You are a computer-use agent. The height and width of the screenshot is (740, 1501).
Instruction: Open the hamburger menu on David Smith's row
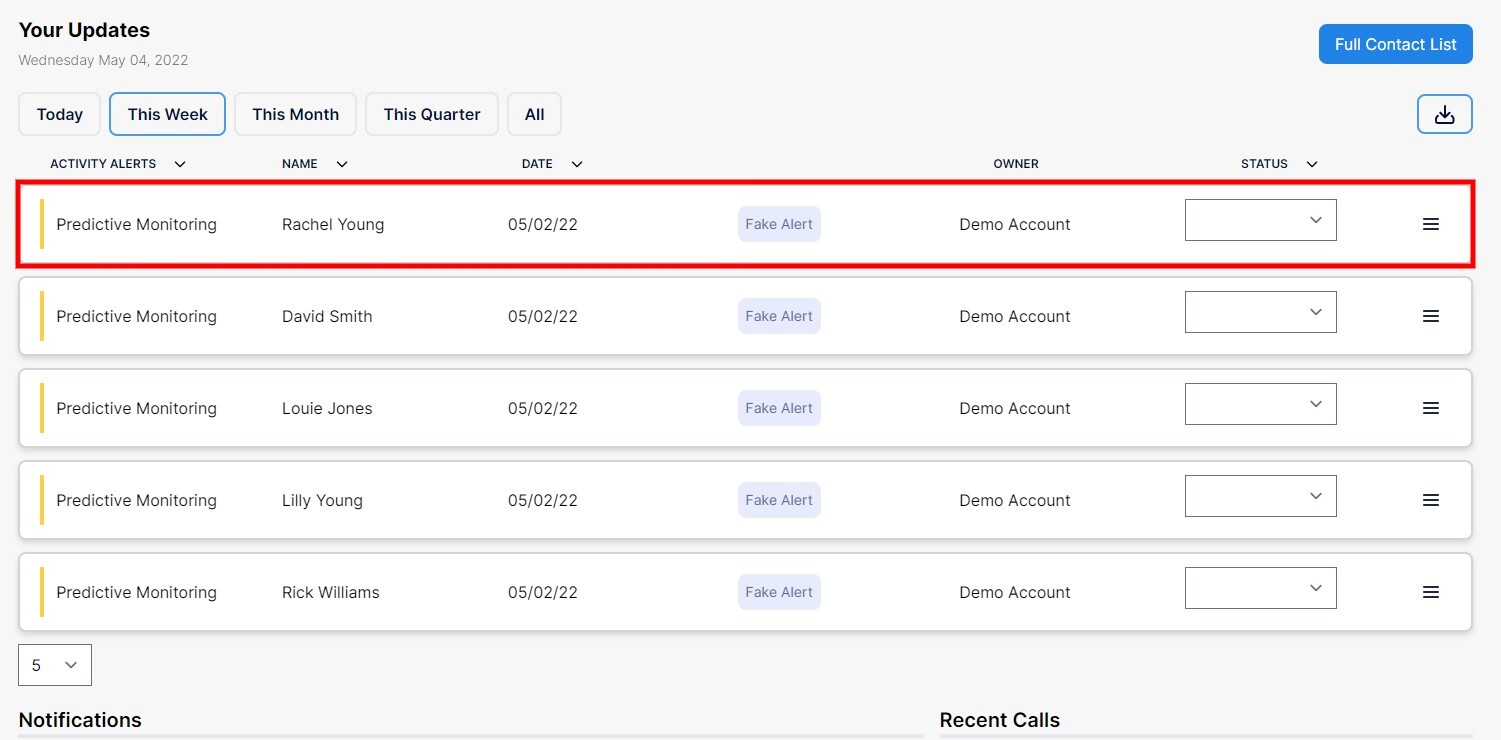point(1431,316)
